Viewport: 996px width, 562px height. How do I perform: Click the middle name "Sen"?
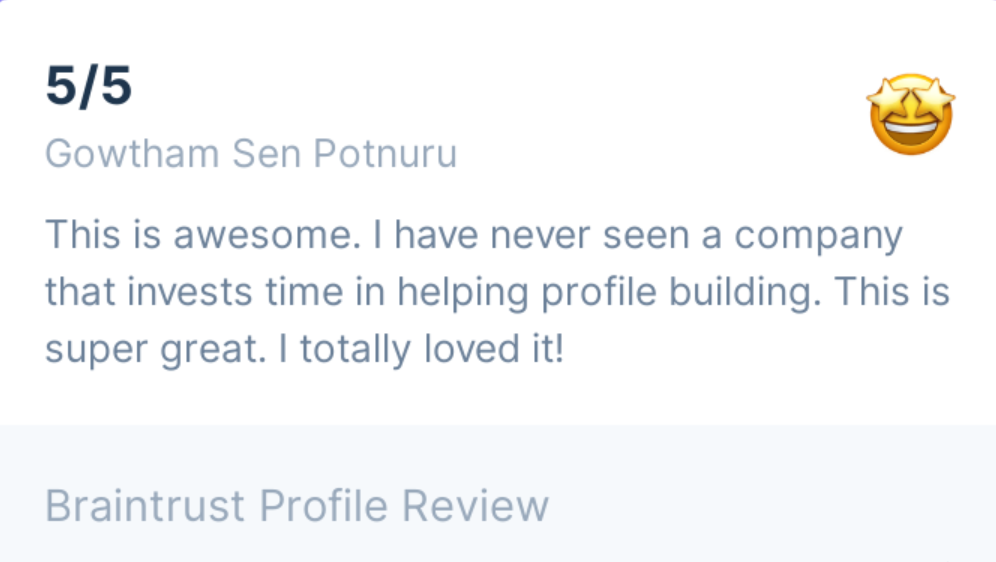pyautogui.click(x=266, y=154)
